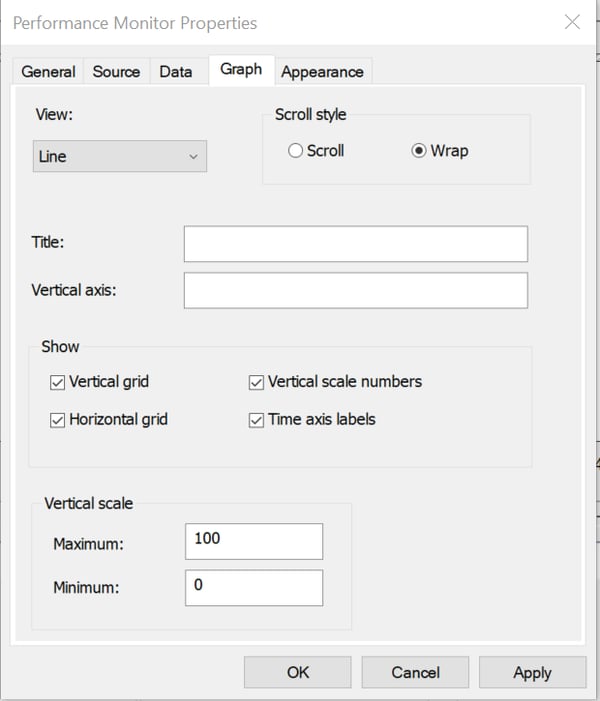Click into the Title text field
Image resolution: width=600 pixels, height=701 pixels.
tap(355, 244)
